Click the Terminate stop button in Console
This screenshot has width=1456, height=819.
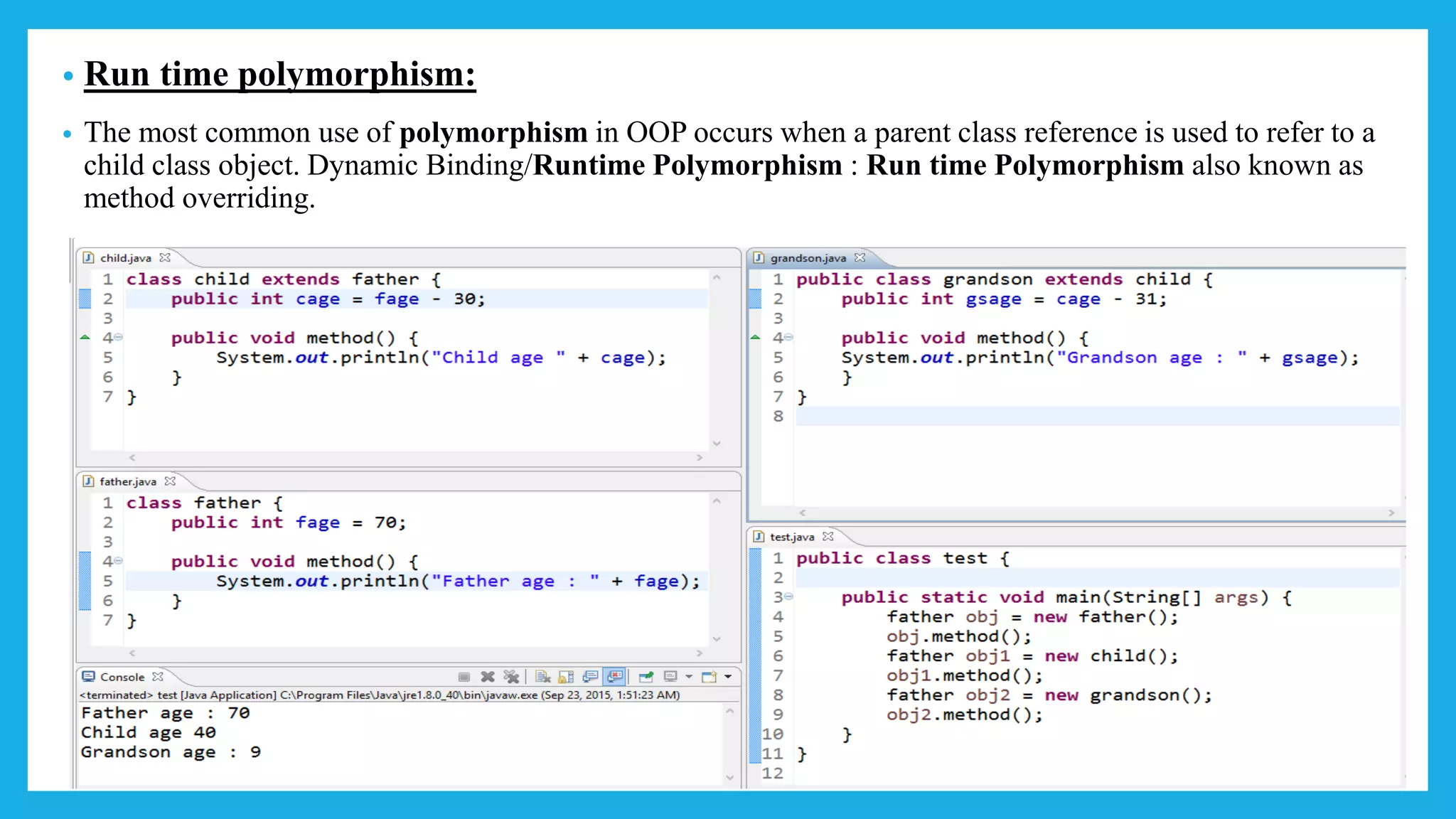(464, 677)
